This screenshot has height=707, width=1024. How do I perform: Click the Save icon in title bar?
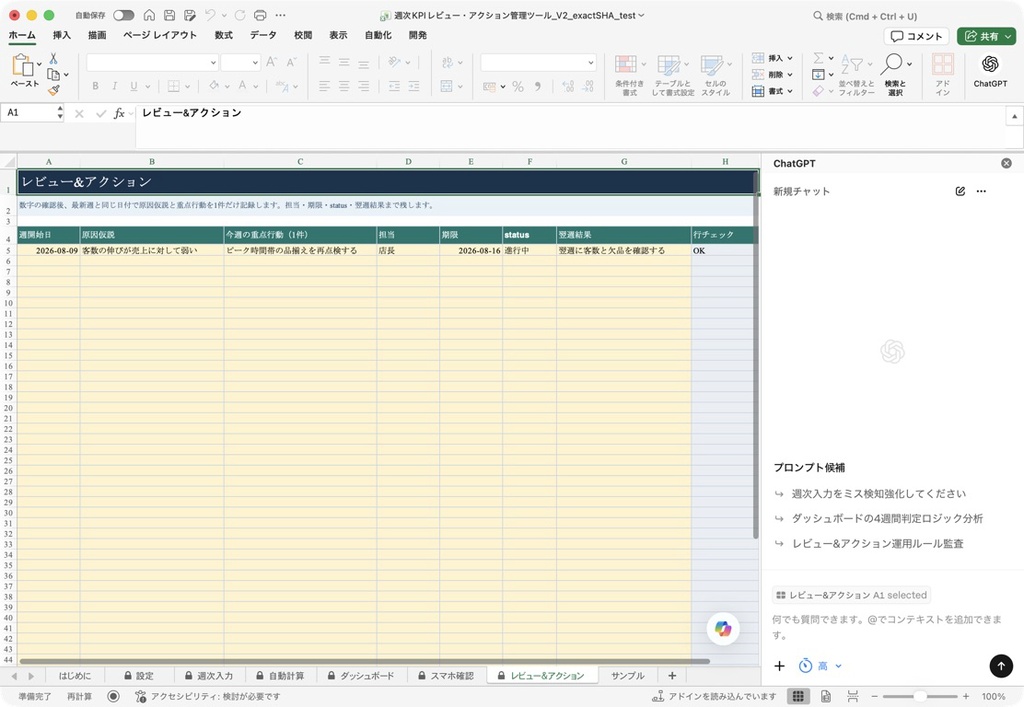(169, 15)
